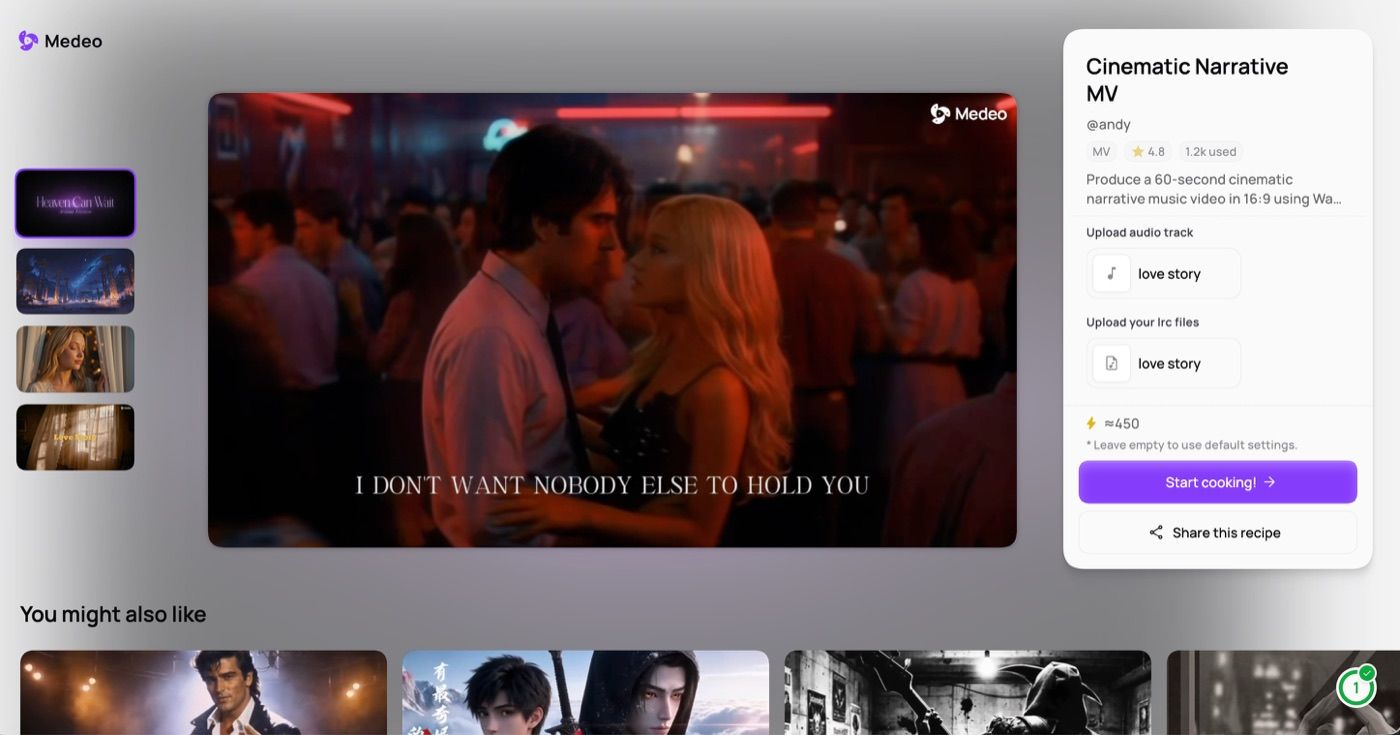1400x735 pixels.
Task: Share this recipe
Action: tap(1217, 532)
